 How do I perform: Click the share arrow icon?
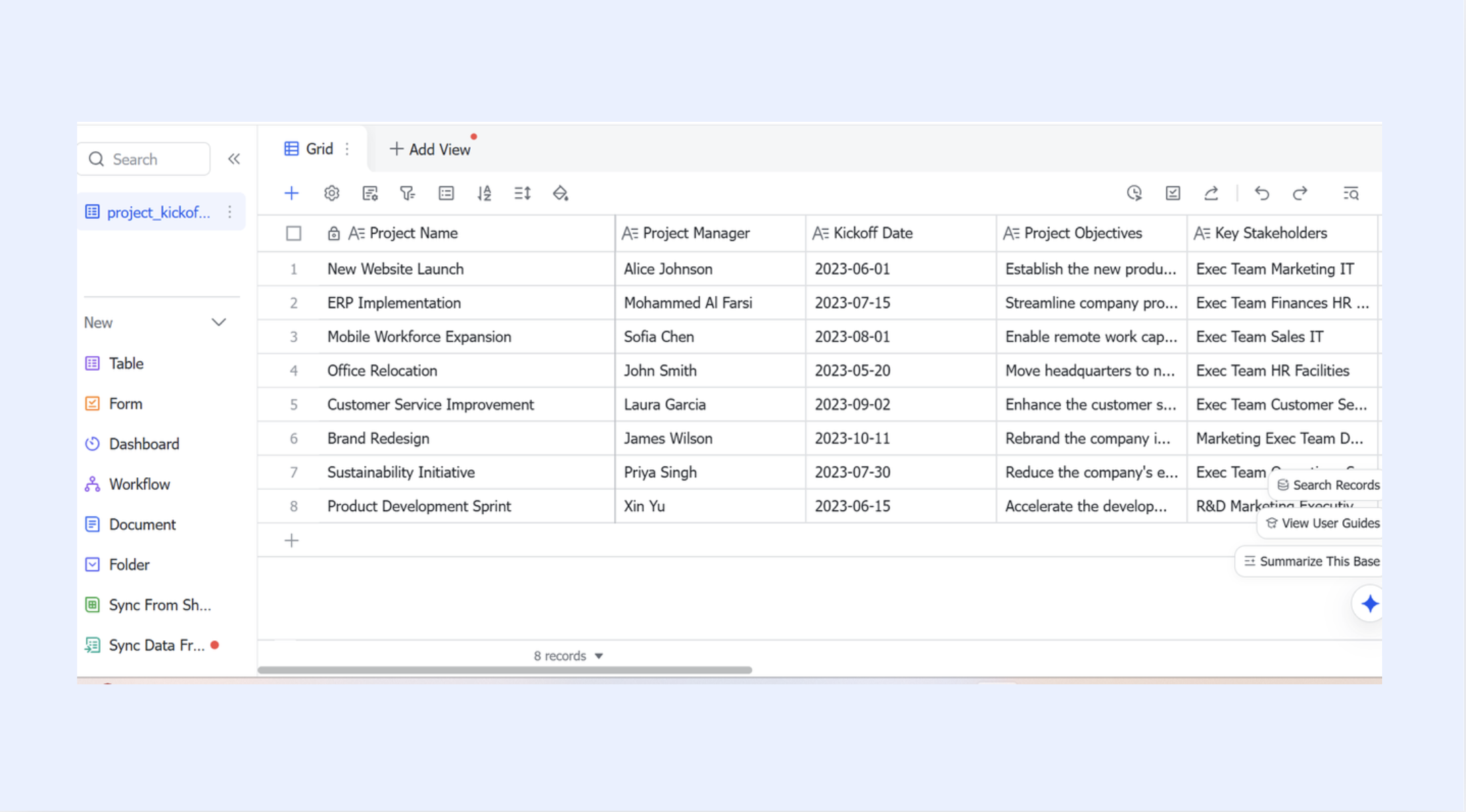(x=1212, y=193)
